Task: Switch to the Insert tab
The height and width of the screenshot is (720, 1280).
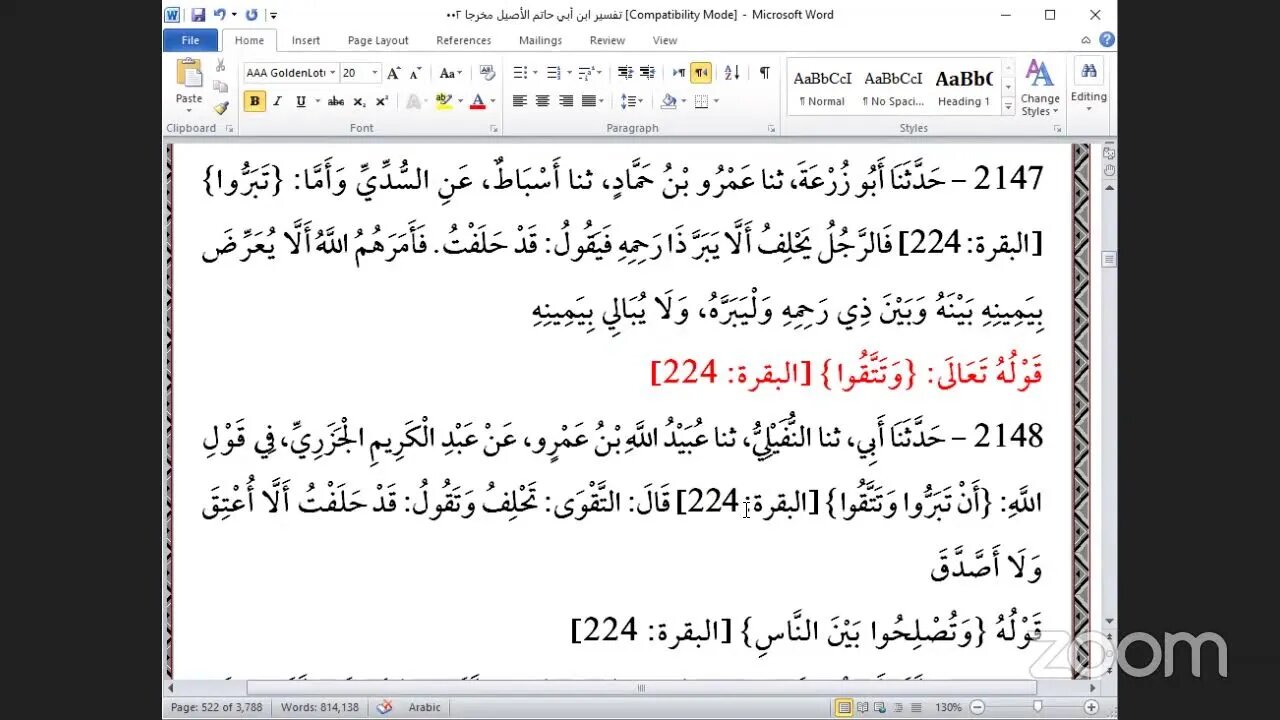Action: [306, 40]
